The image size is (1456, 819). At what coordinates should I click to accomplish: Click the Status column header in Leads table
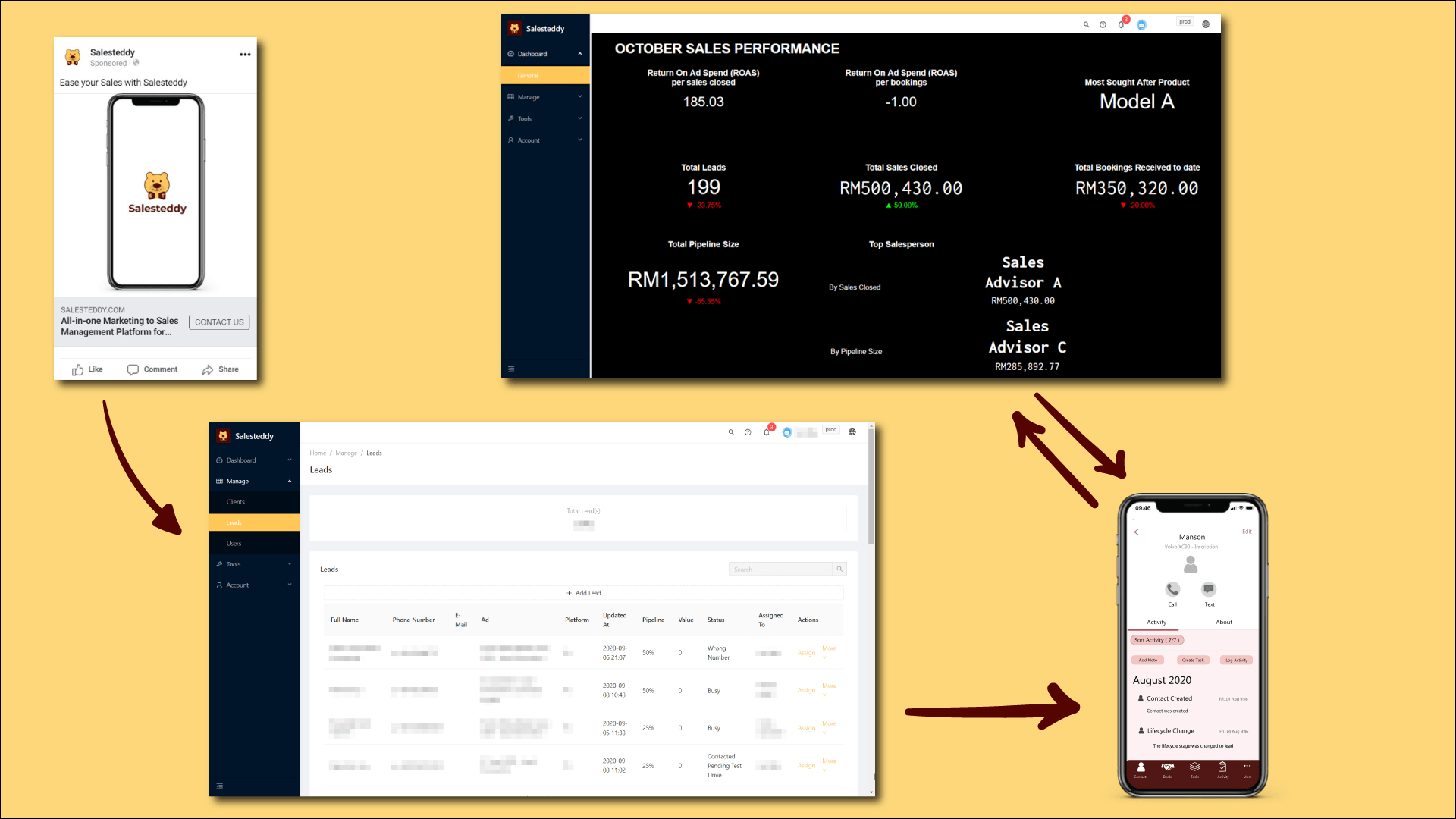[x=716, y=620]
